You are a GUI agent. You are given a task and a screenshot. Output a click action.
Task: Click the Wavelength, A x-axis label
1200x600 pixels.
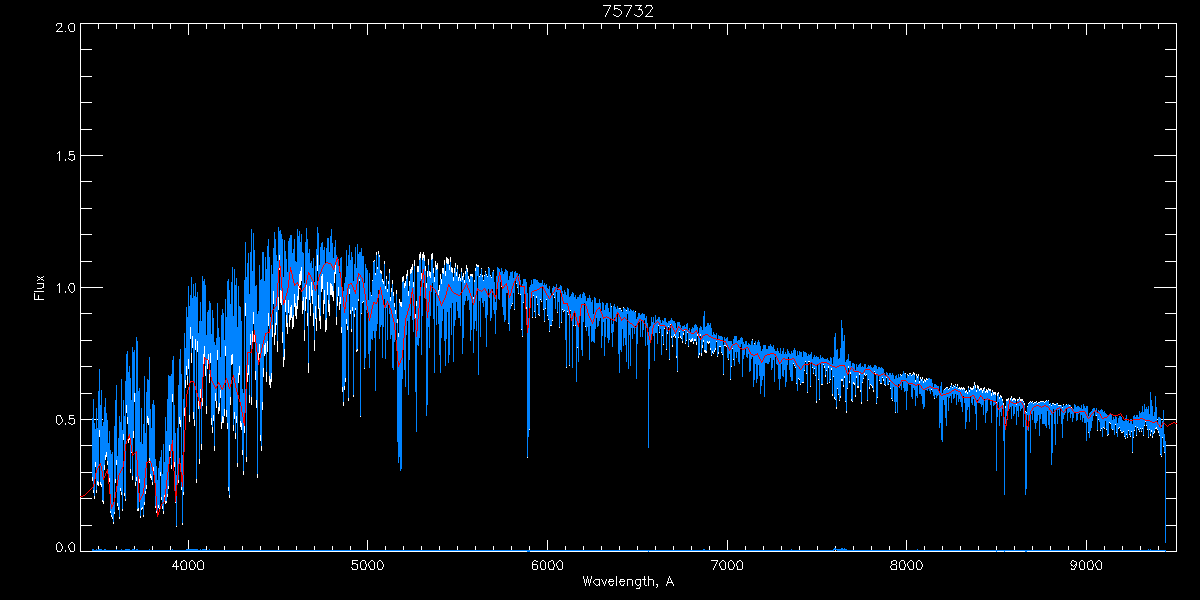627,582
